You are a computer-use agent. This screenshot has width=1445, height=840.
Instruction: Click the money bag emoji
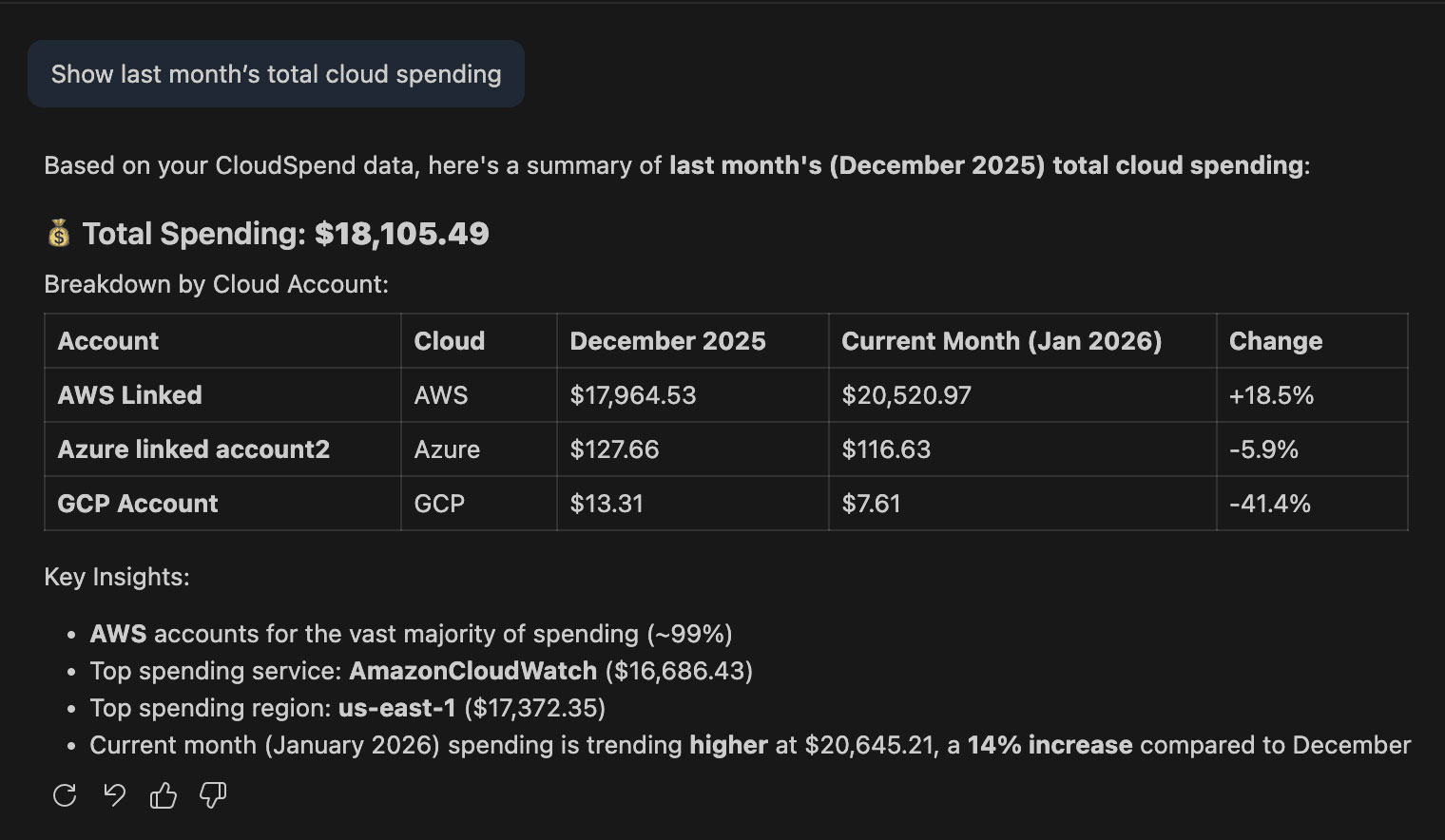[x=59, y=234]
